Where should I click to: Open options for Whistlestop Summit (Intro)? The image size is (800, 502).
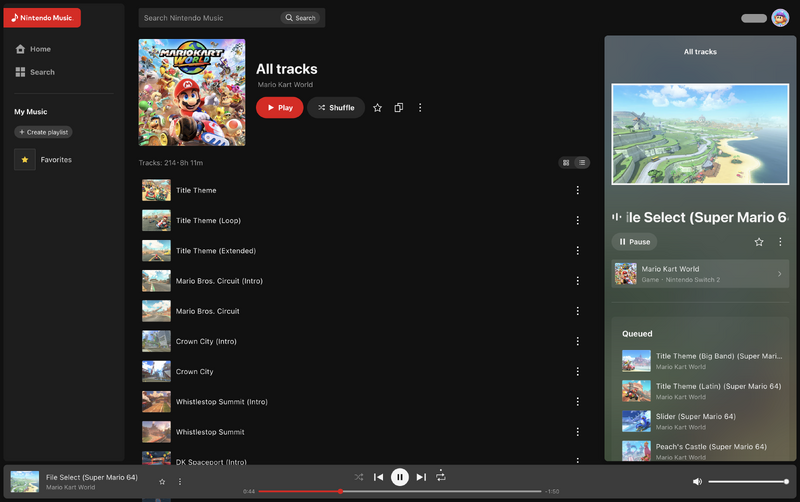click(x=578, y=402)
